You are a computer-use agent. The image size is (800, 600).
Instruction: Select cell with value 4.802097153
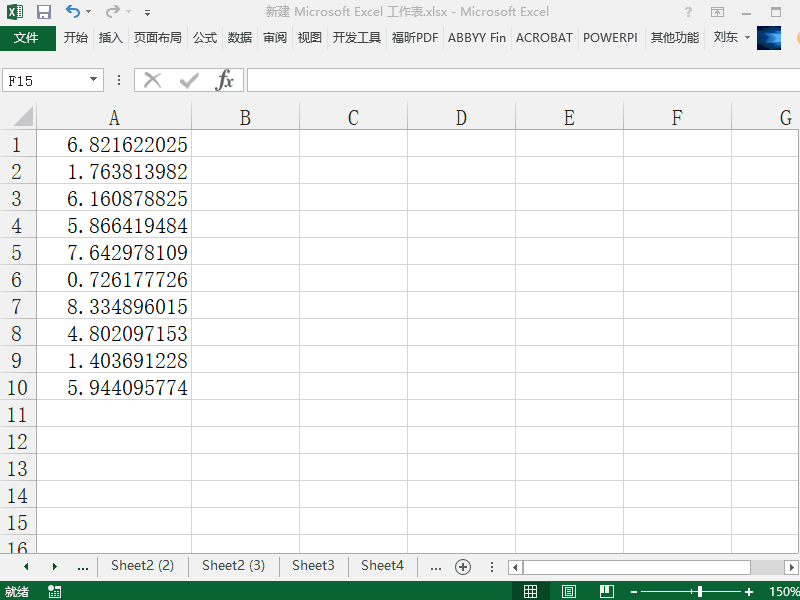(114, 333)
